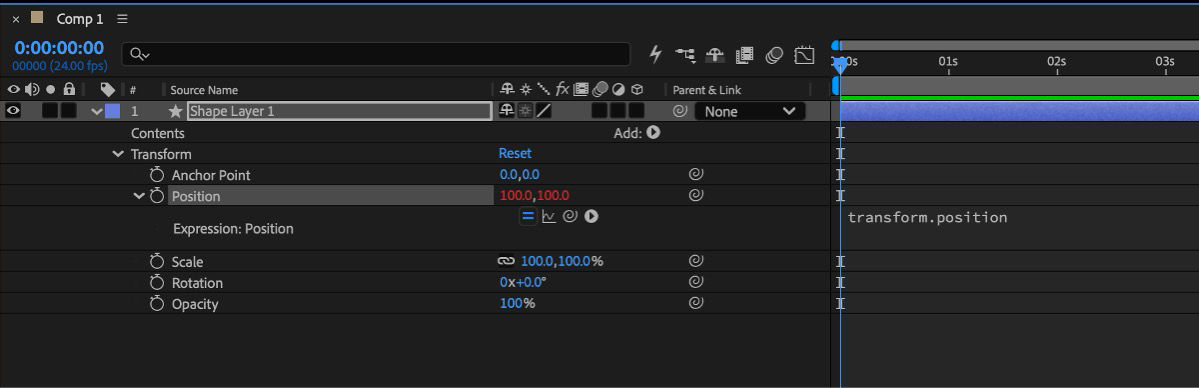Viewport: 1199px width, 388px height.
Task: Select the Position property label
Action: pos(196,197)
